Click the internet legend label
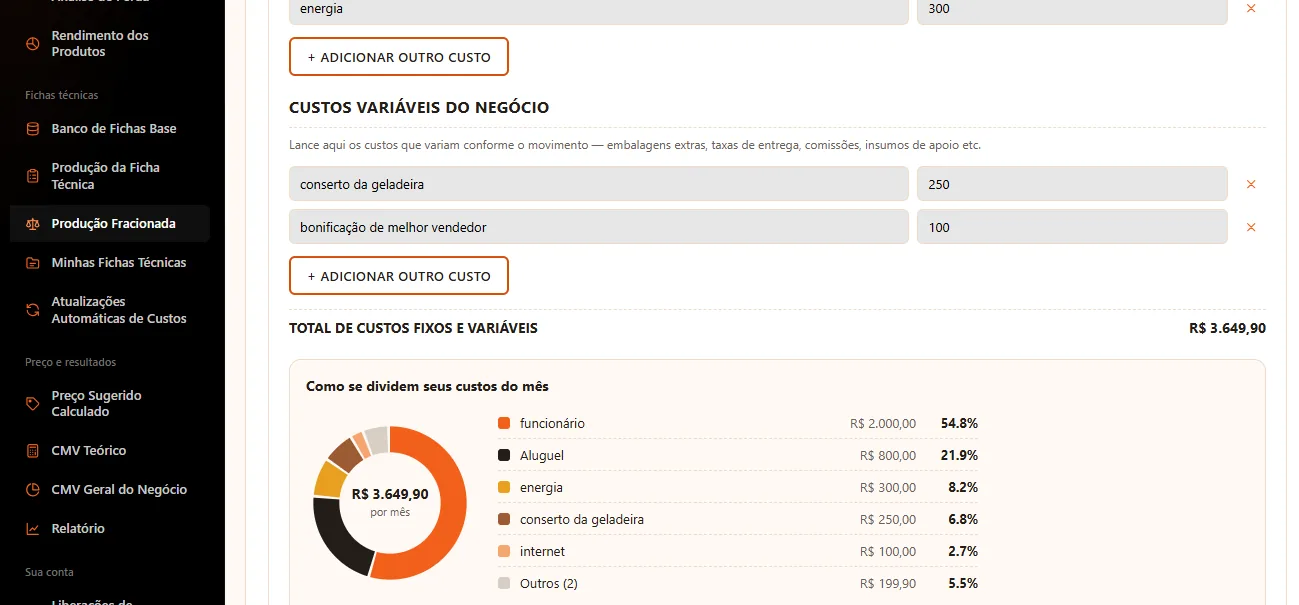This screenshot has width=1299, height=605. [542, 552]
